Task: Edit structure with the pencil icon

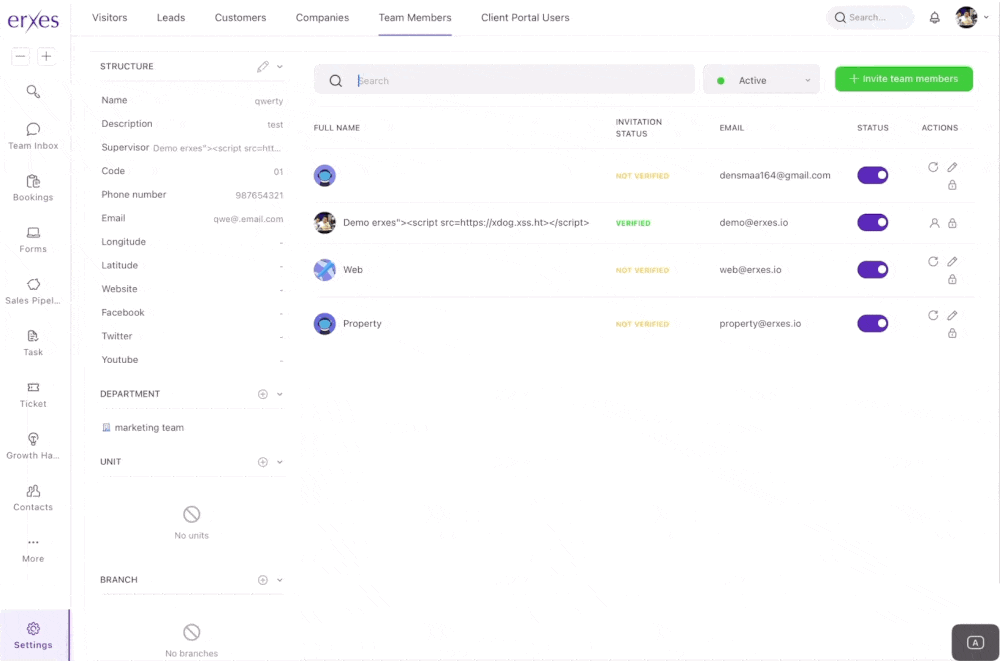Action: [x=263, y=66]
